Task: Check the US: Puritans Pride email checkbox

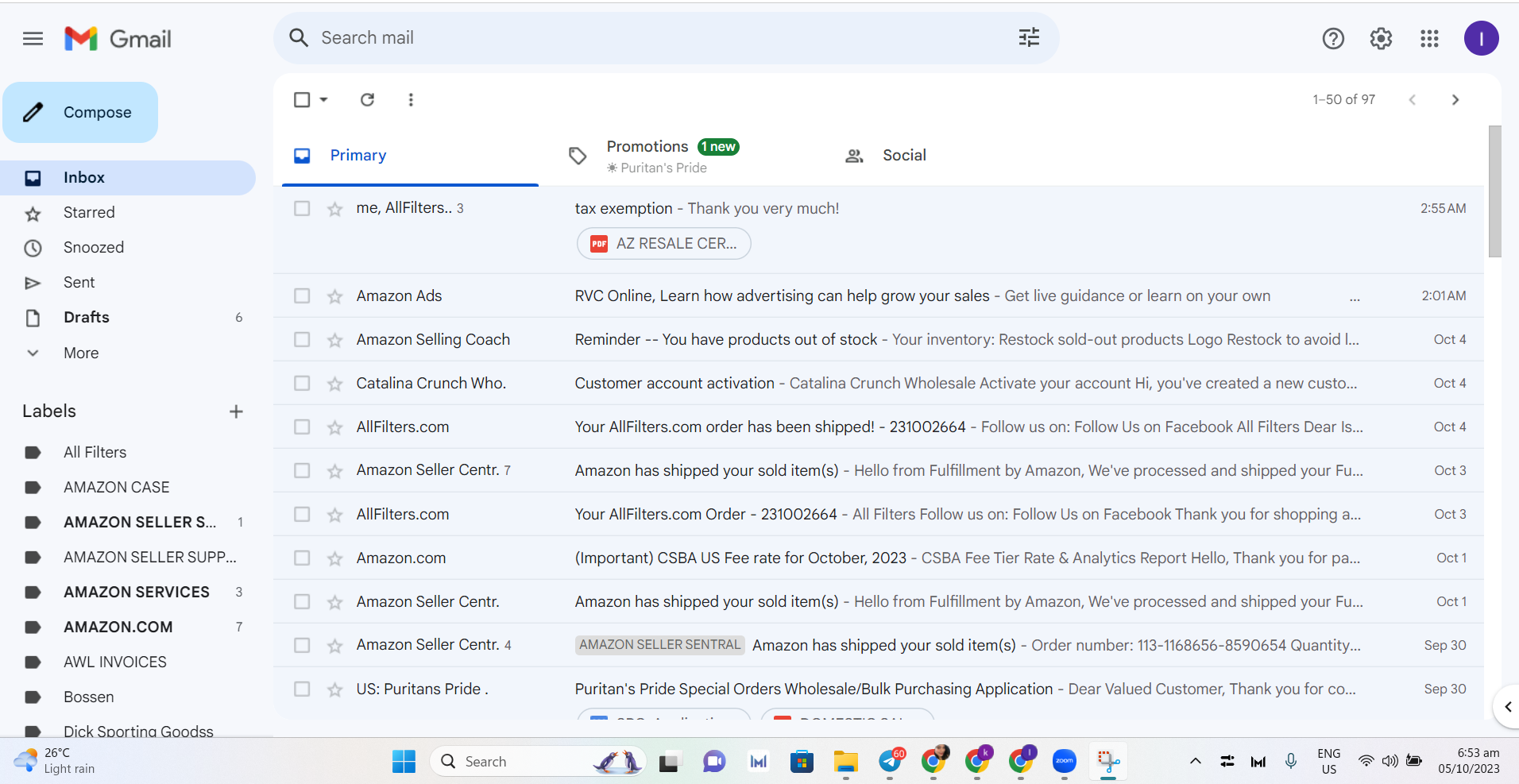Action: [x=302, y=689]
